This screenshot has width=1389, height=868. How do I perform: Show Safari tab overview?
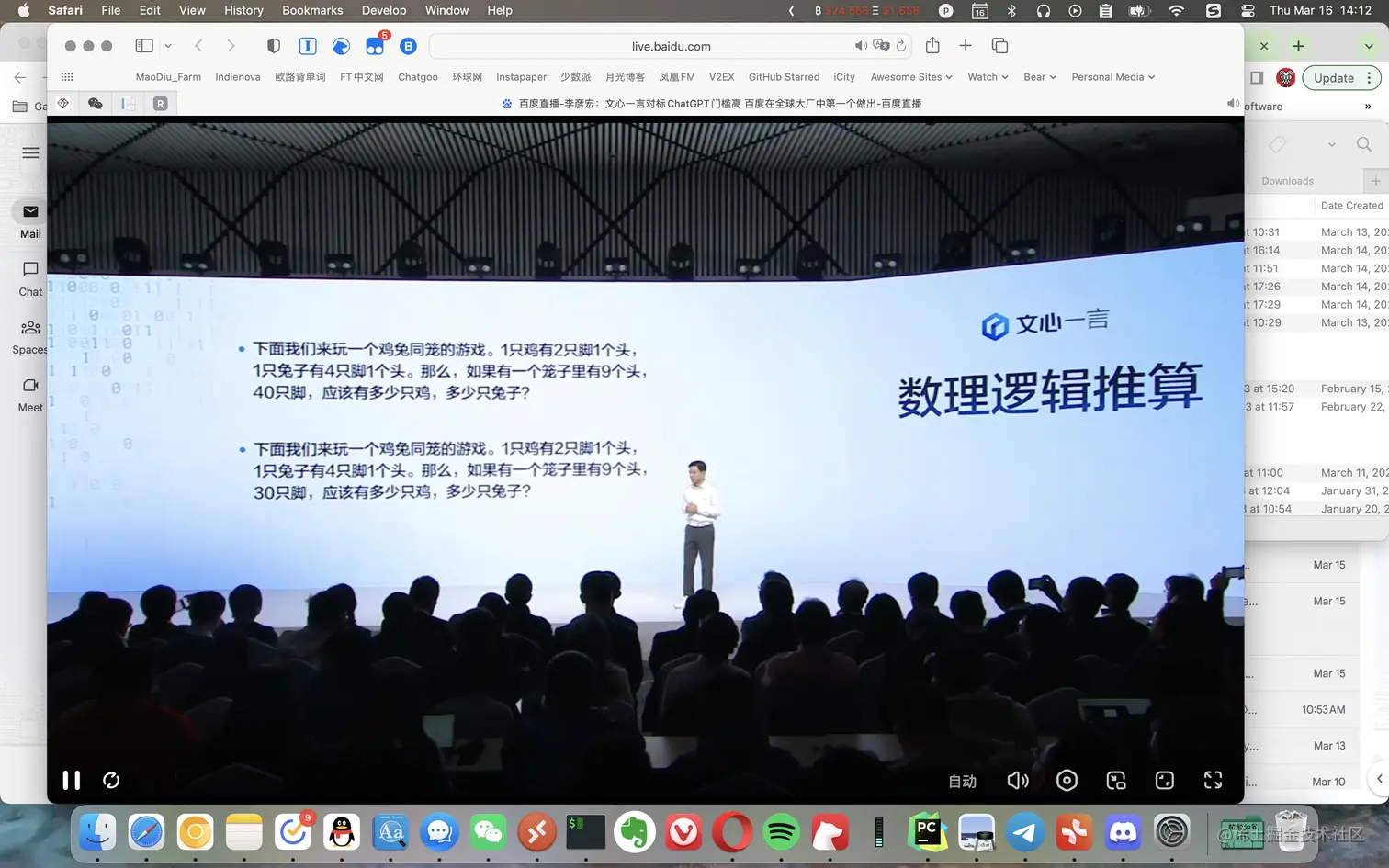tap(1000, 45)
